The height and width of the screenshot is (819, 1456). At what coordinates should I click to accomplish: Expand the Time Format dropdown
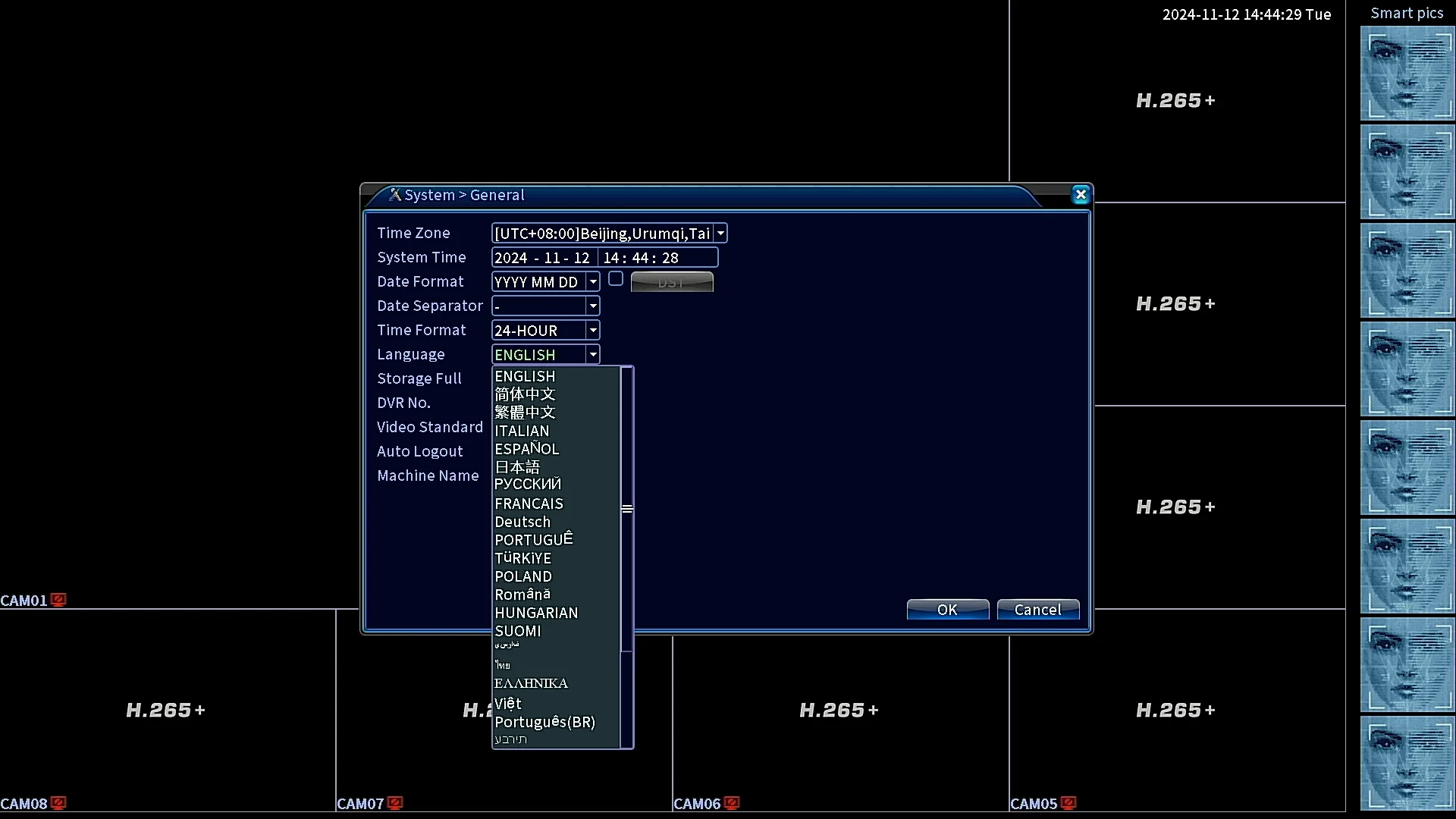[x=593, y=331]
